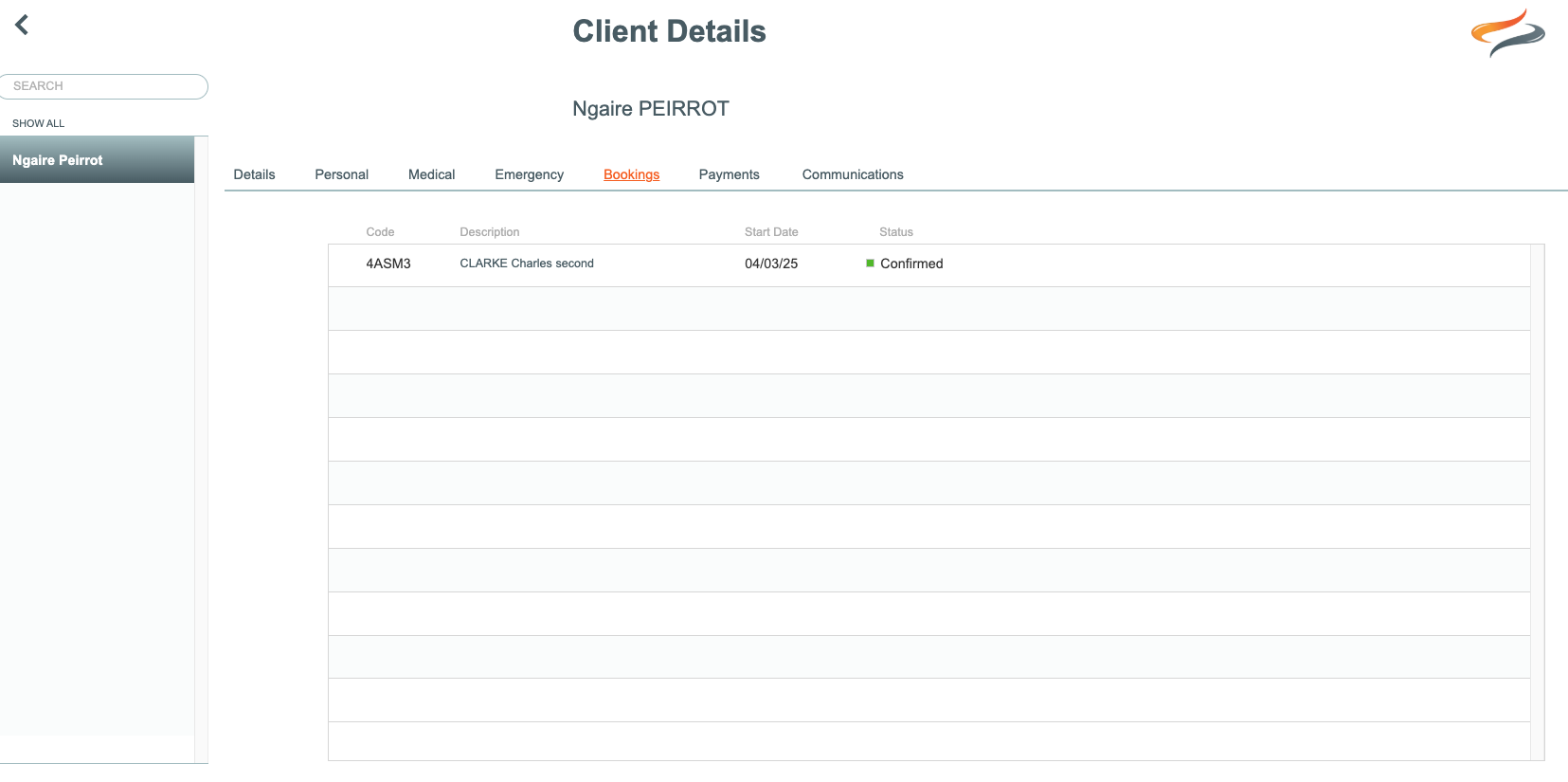Click the orange and grey swoosh logo
The height and width of the screenshot is (782, 1568).
coord(1507,32)
